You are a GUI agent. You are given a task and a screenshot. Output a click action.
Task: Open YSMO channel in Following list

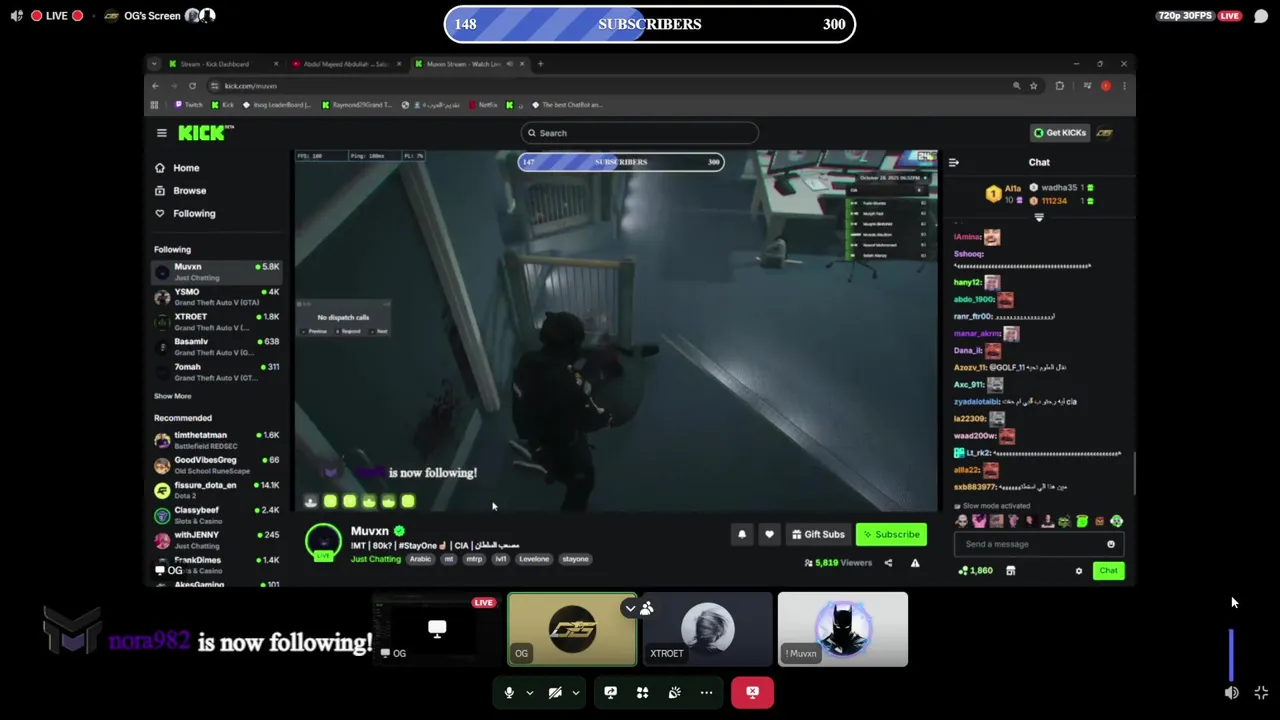click(x=217, y=297)
